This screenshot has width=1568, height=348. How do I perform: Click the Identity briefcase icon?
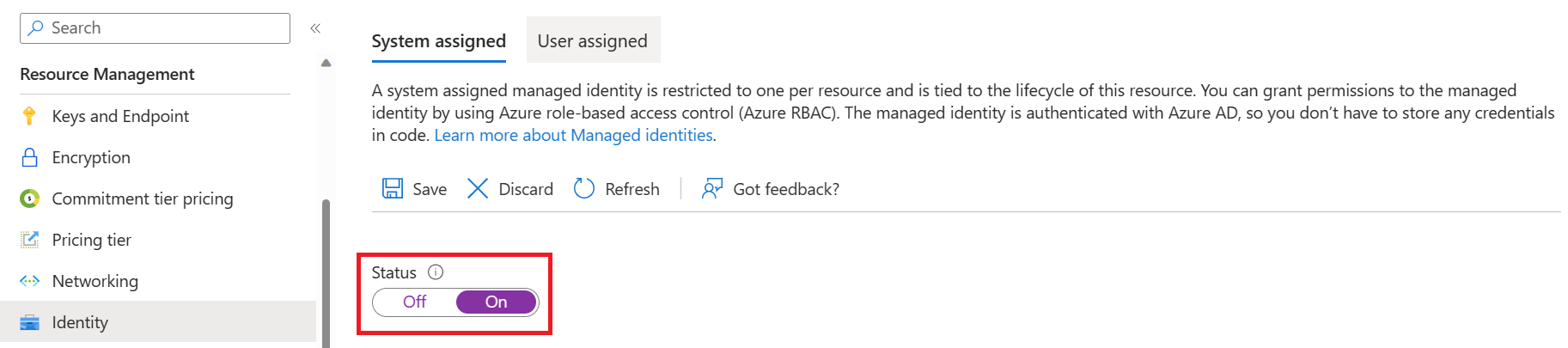[x=29, y=322]
